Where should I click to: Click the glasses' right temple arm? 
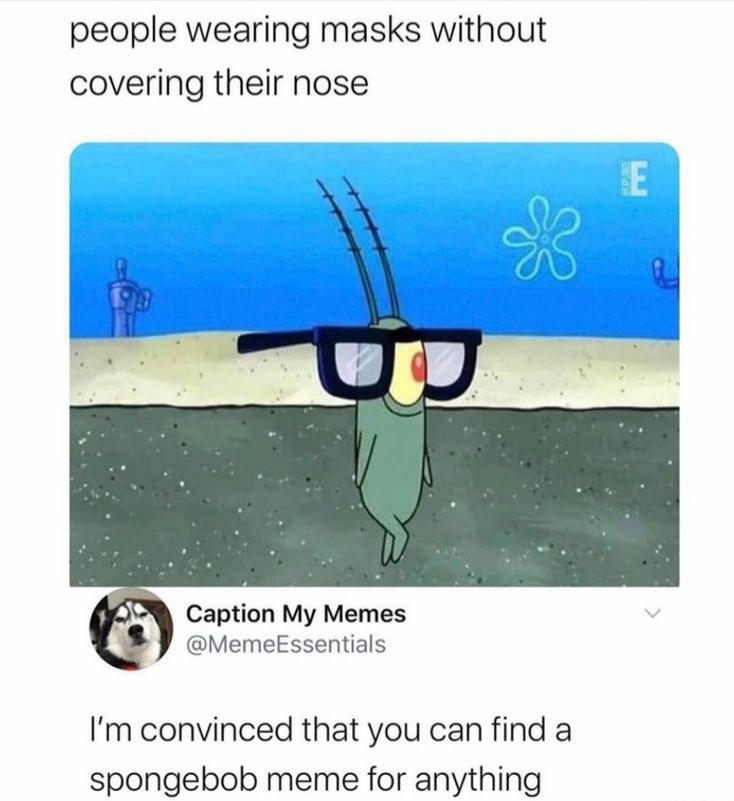click(x=273, y=341)
